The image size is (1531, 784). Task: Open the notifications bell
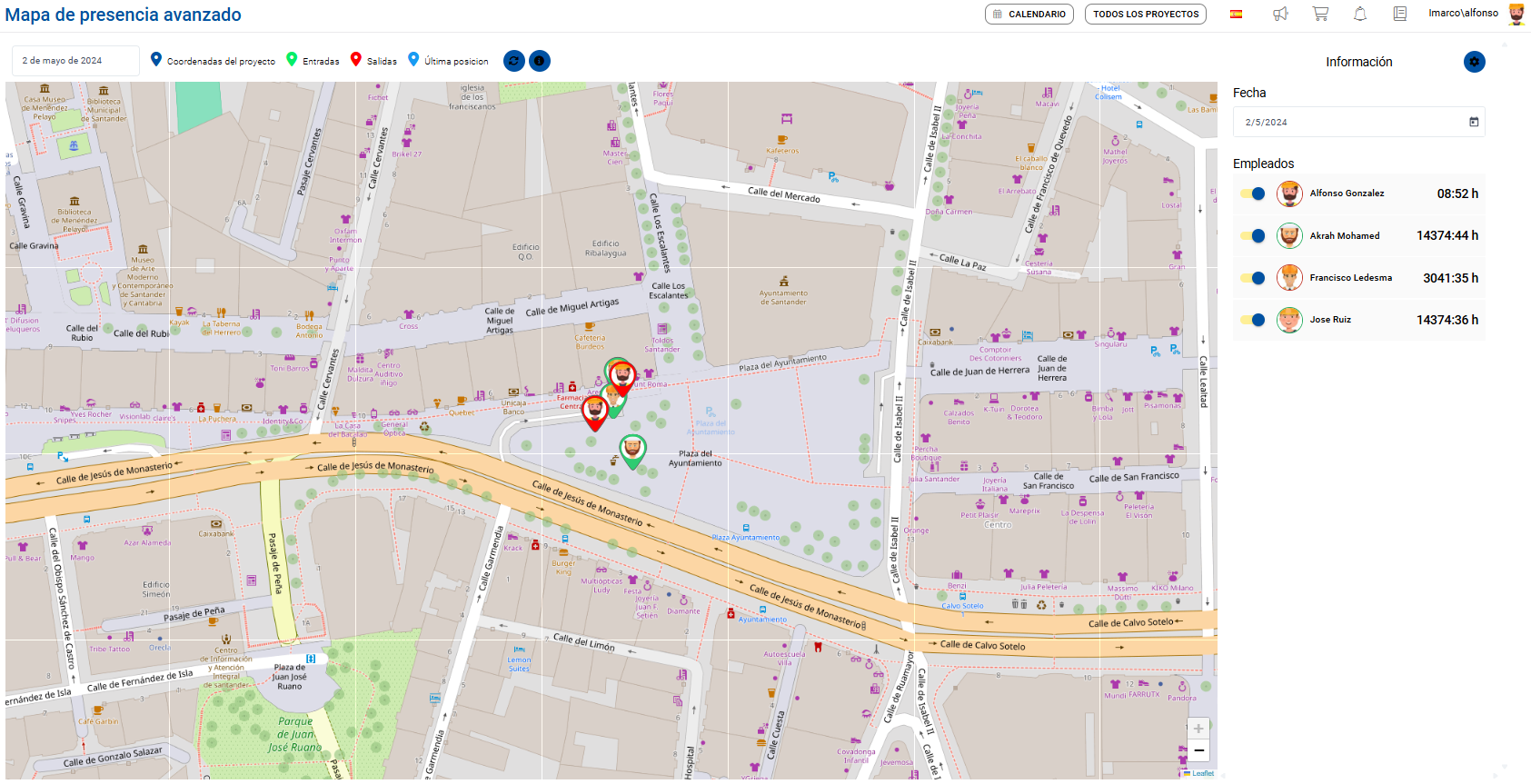[x=1360, y=14]
